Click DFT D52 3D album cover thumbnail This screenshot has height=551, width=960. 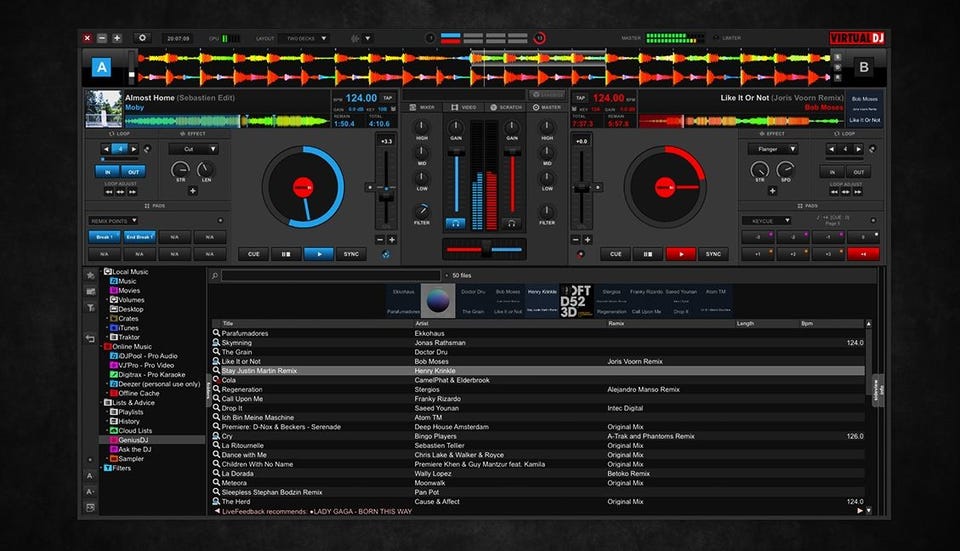pos(576,301)
